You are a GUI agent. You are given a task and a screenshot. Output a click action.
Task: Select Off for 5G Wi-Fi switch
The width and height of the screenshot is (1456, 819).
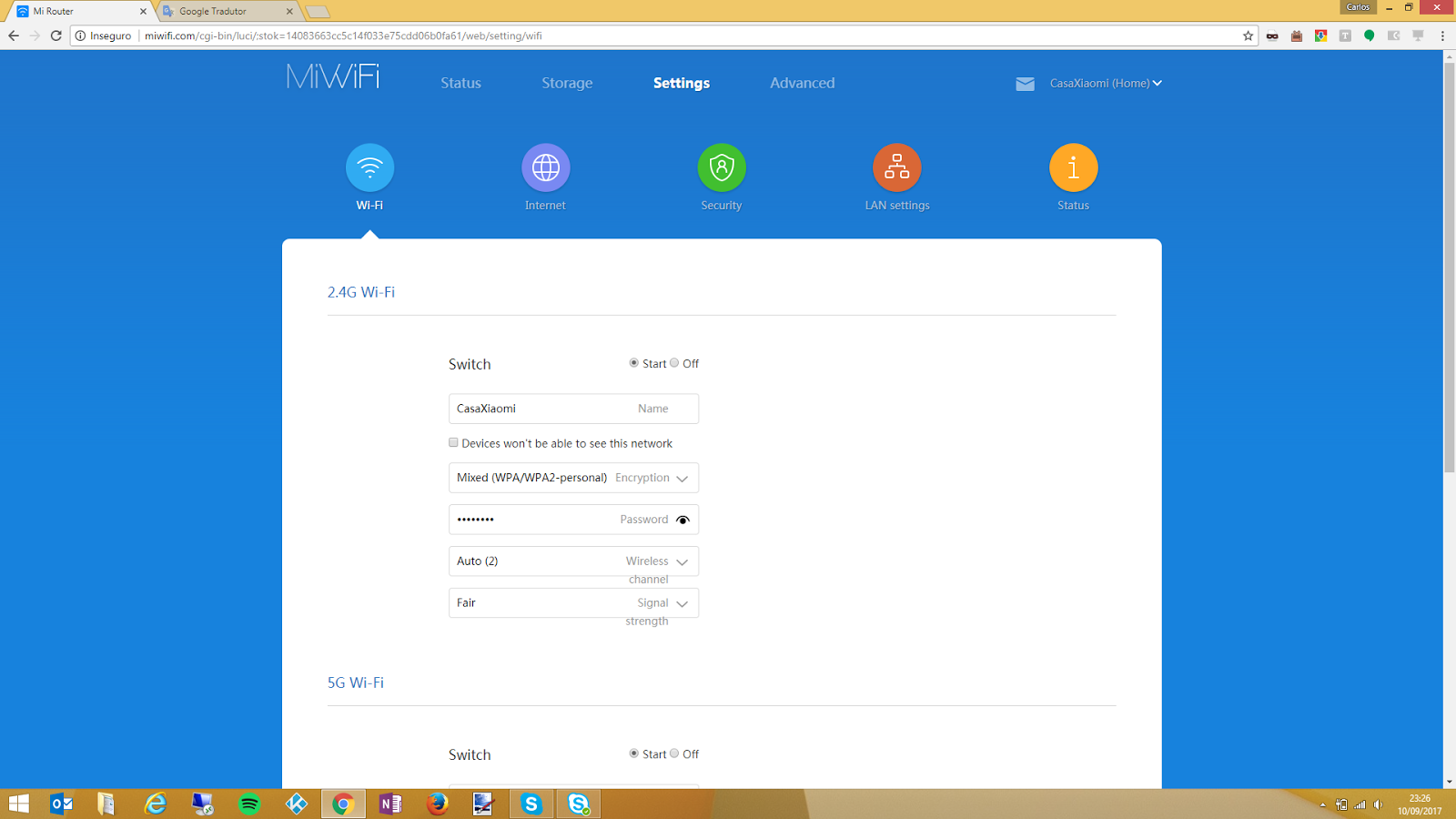pos(674,753)
